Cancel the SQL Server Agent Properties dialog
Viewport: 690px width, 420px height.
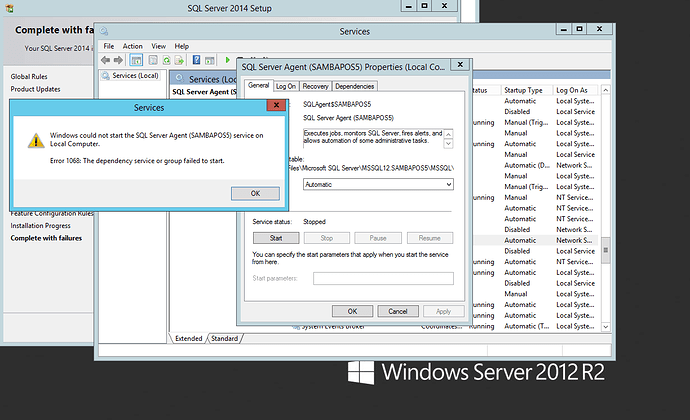point(398,311)
